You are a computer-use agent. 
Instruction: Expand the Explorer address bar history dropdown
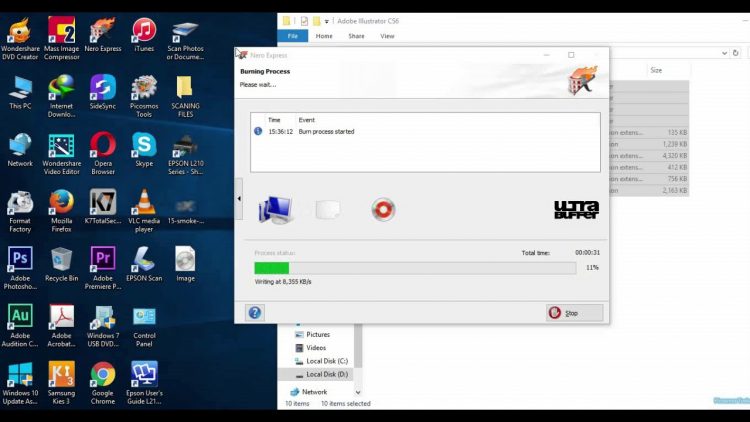[725, 53]
